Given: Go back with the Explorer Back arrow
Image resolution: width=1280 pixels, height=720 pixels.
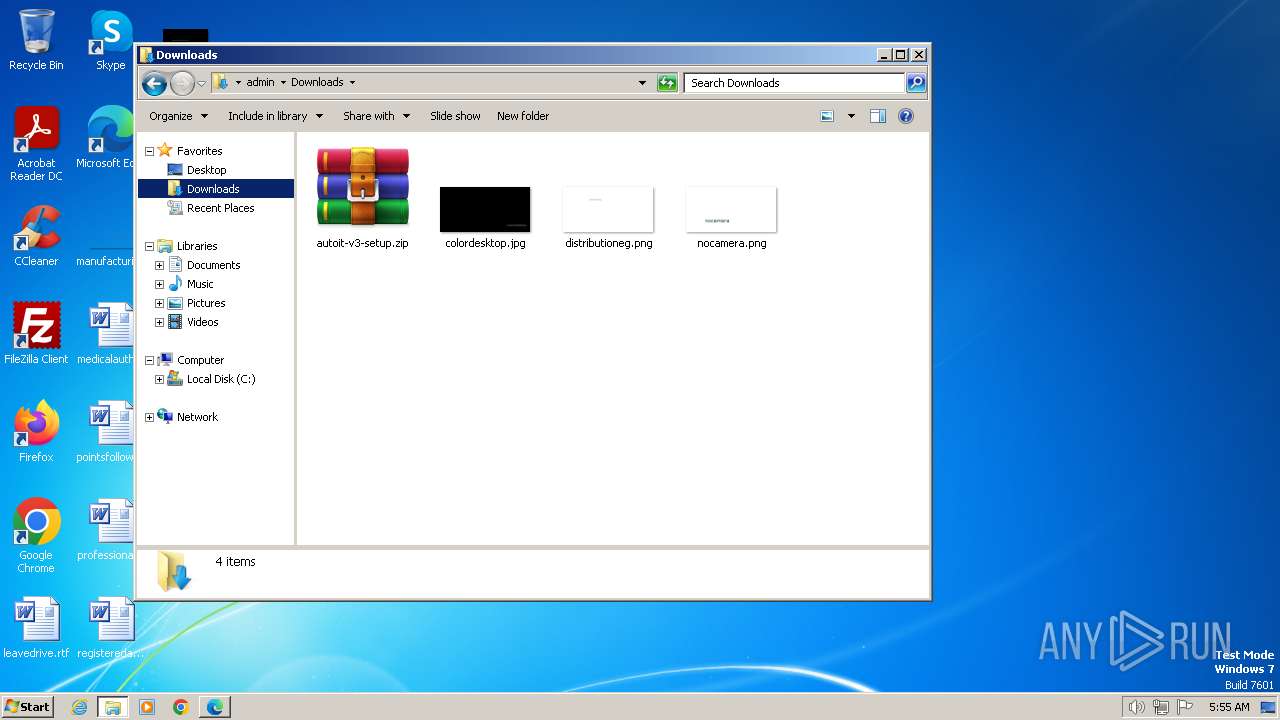Looking at the screenshot, I should pos(154,83).
